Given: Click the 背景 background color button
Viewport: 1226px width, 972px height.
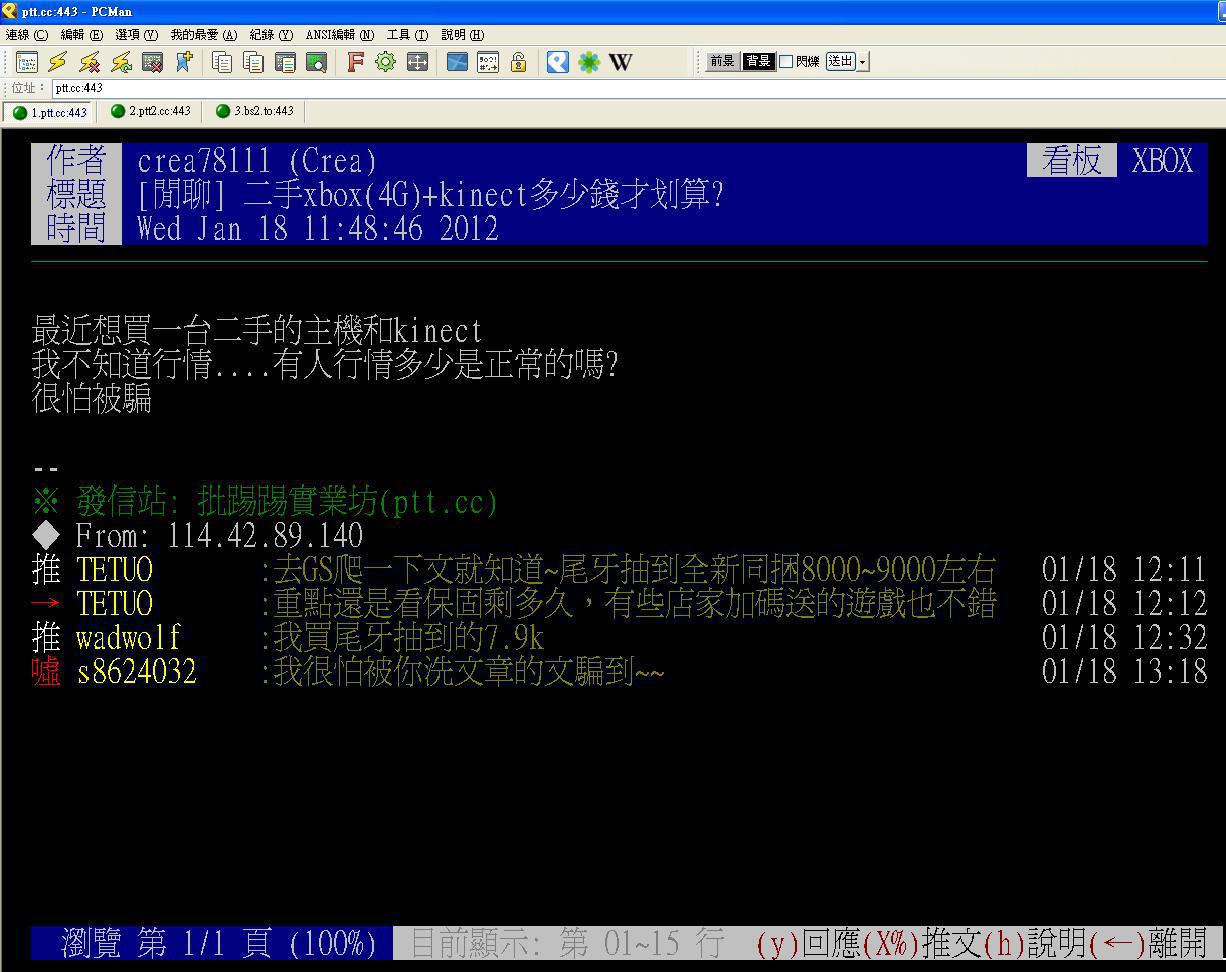Looking at the screenshot, I should click(758, 62).
